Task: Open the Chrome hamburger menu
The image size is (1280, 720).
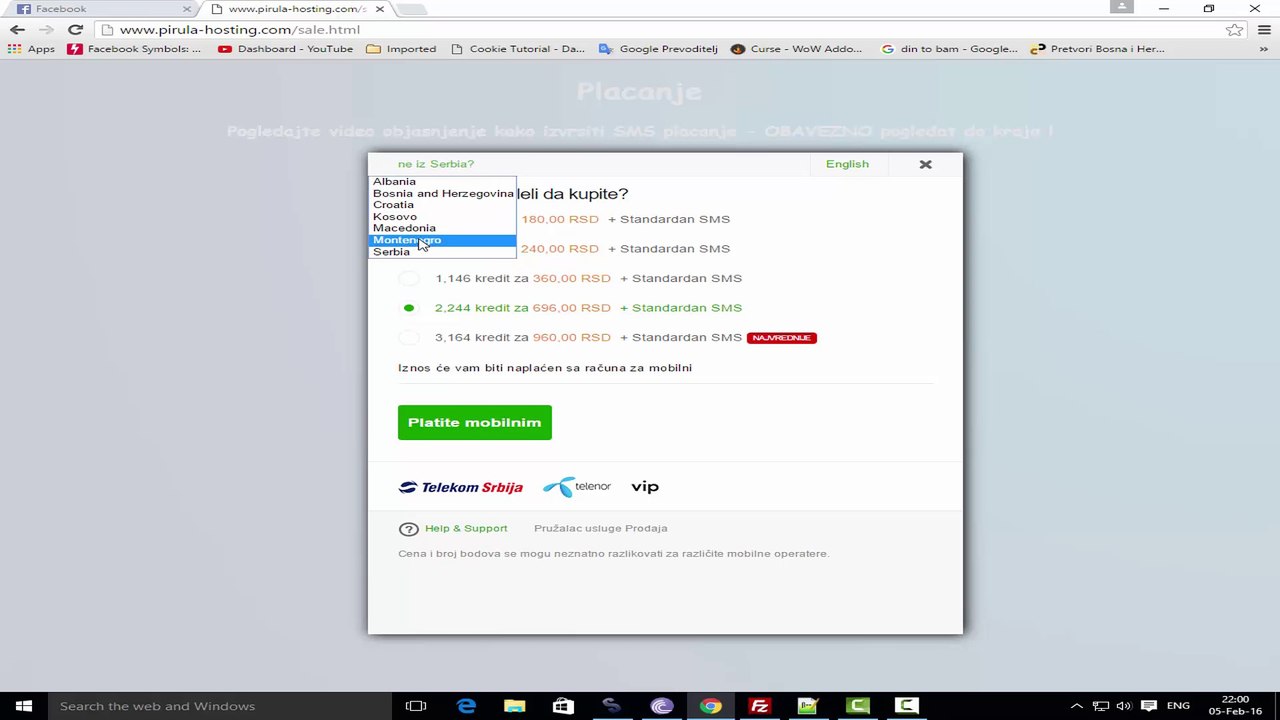Action: point(1264,30)
